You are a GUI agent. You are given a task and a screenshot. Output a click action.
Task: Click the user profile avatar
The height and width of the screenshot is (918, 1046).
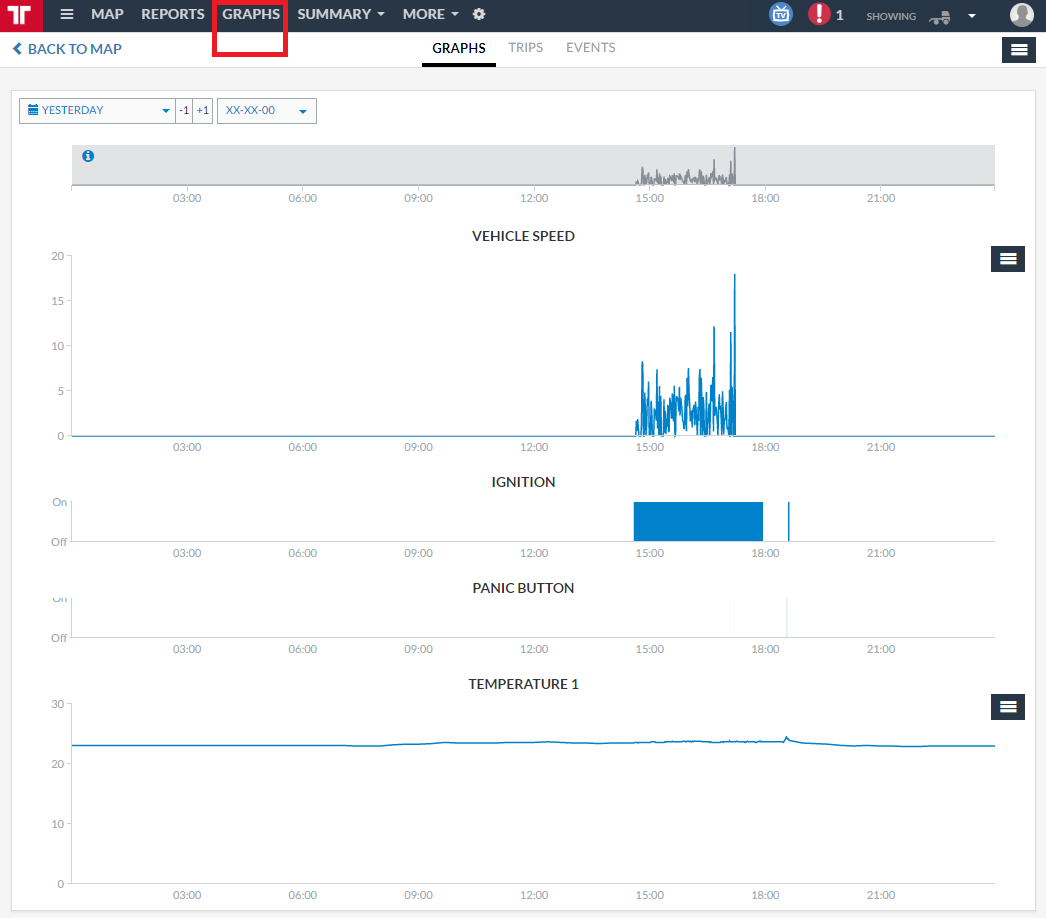pyautogui.click(x=1021, y=15)
